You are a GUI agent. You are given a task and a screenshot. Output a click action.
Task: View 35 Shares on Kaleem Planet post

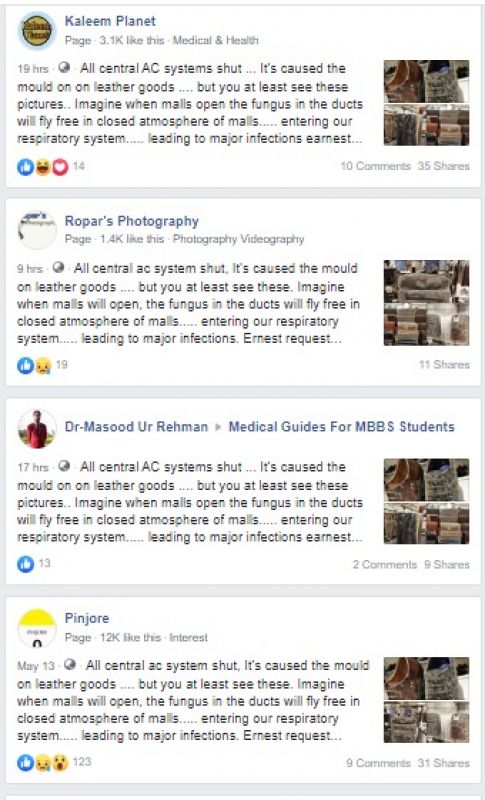[x=444, y=166]
